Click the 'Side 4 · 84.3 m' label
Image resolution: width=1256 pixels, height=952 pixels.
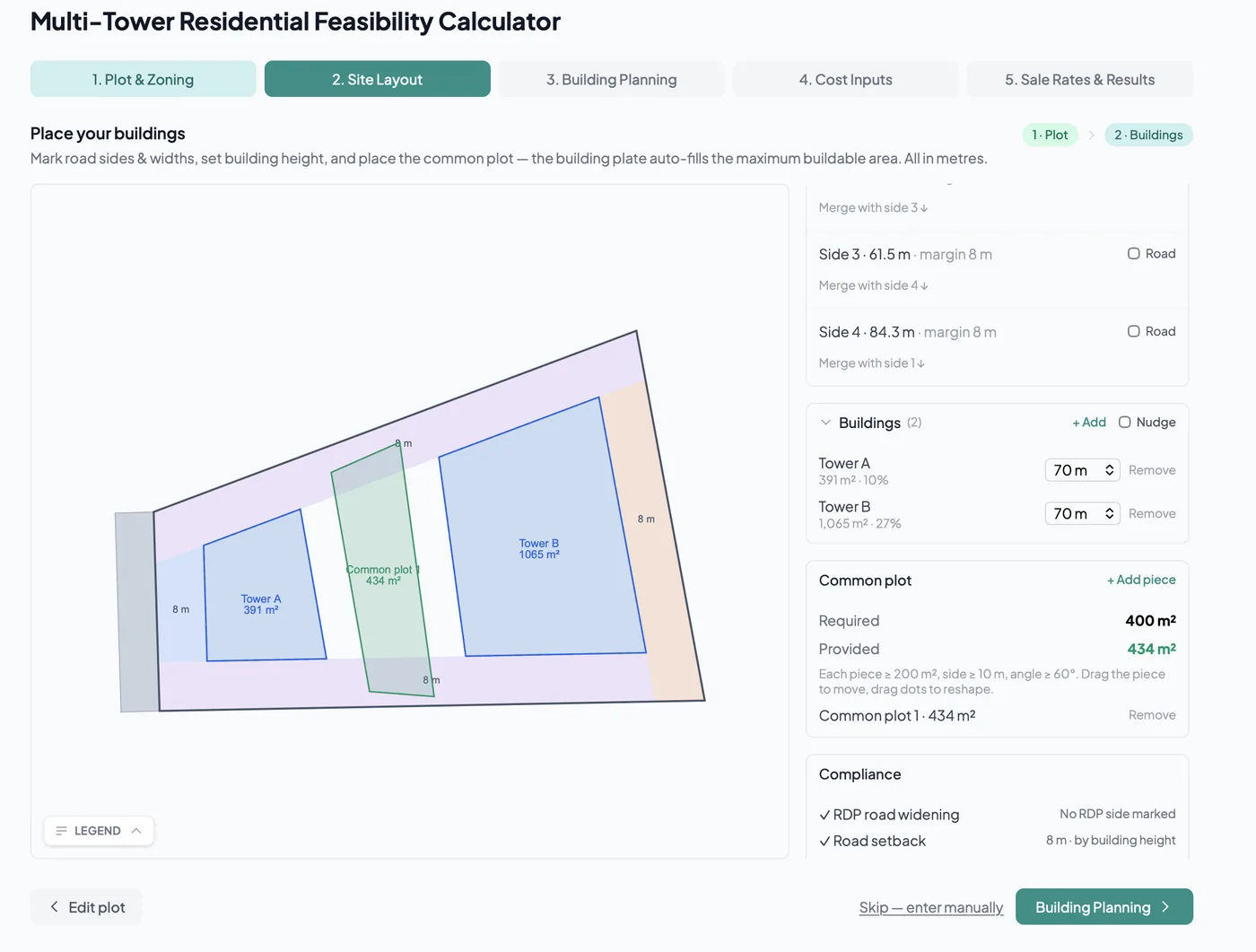coord(867,332)
